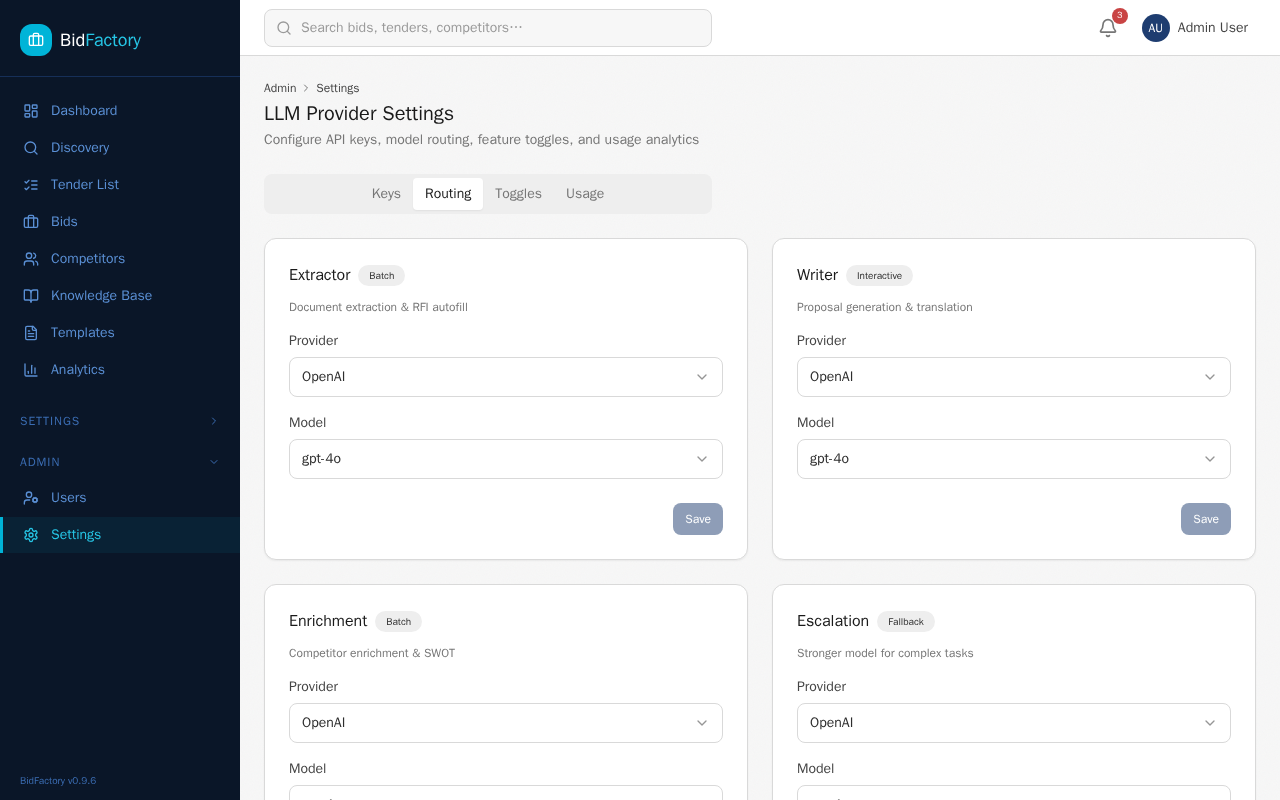The width and height of the screenshot is (1280, 800).
Task: Click the search magnifier icon in top bar
Action: [x=284, y=28]
